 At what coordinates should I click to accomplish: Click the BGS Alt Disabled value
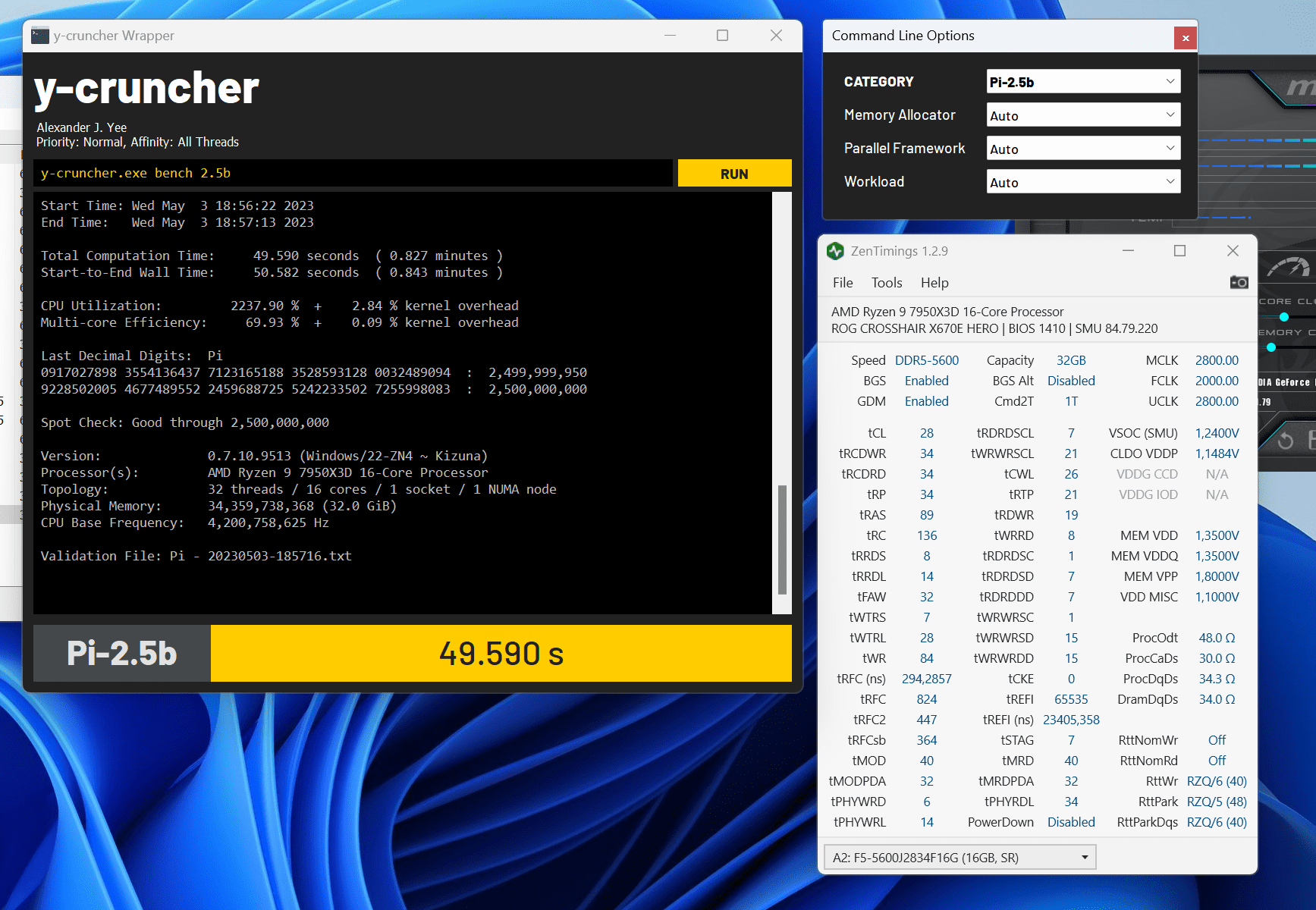(x=1071, y=381)
